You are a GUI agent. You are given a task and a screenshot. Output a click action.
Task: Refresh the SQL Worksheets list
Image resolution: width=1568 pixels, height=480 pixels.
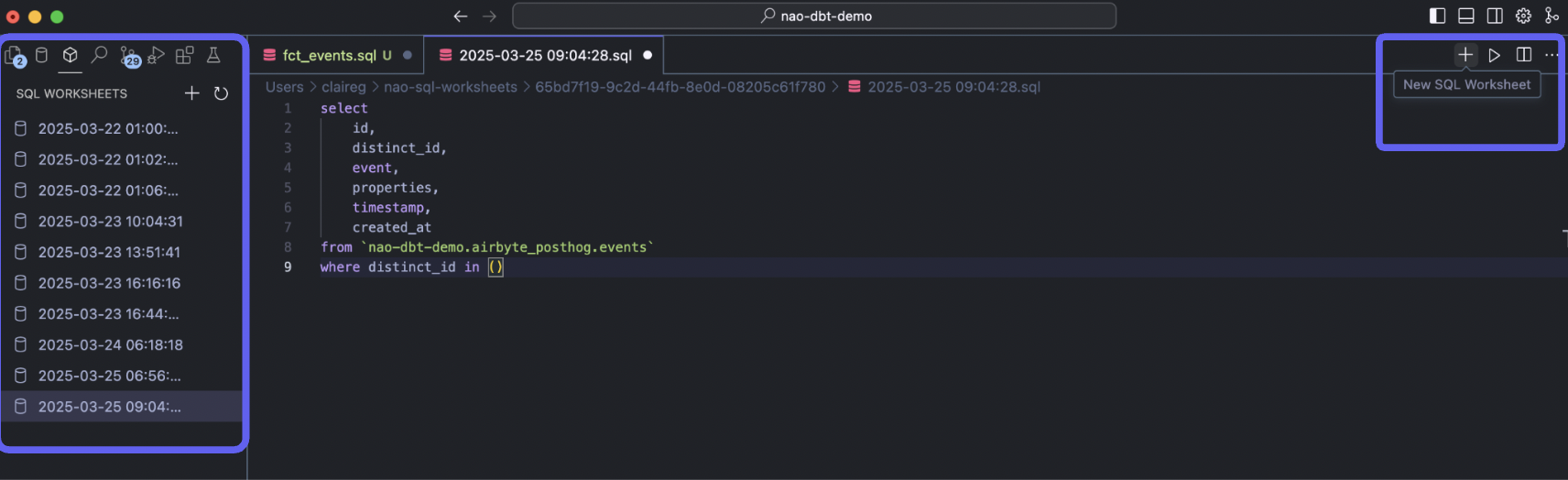tap(221, 93)
